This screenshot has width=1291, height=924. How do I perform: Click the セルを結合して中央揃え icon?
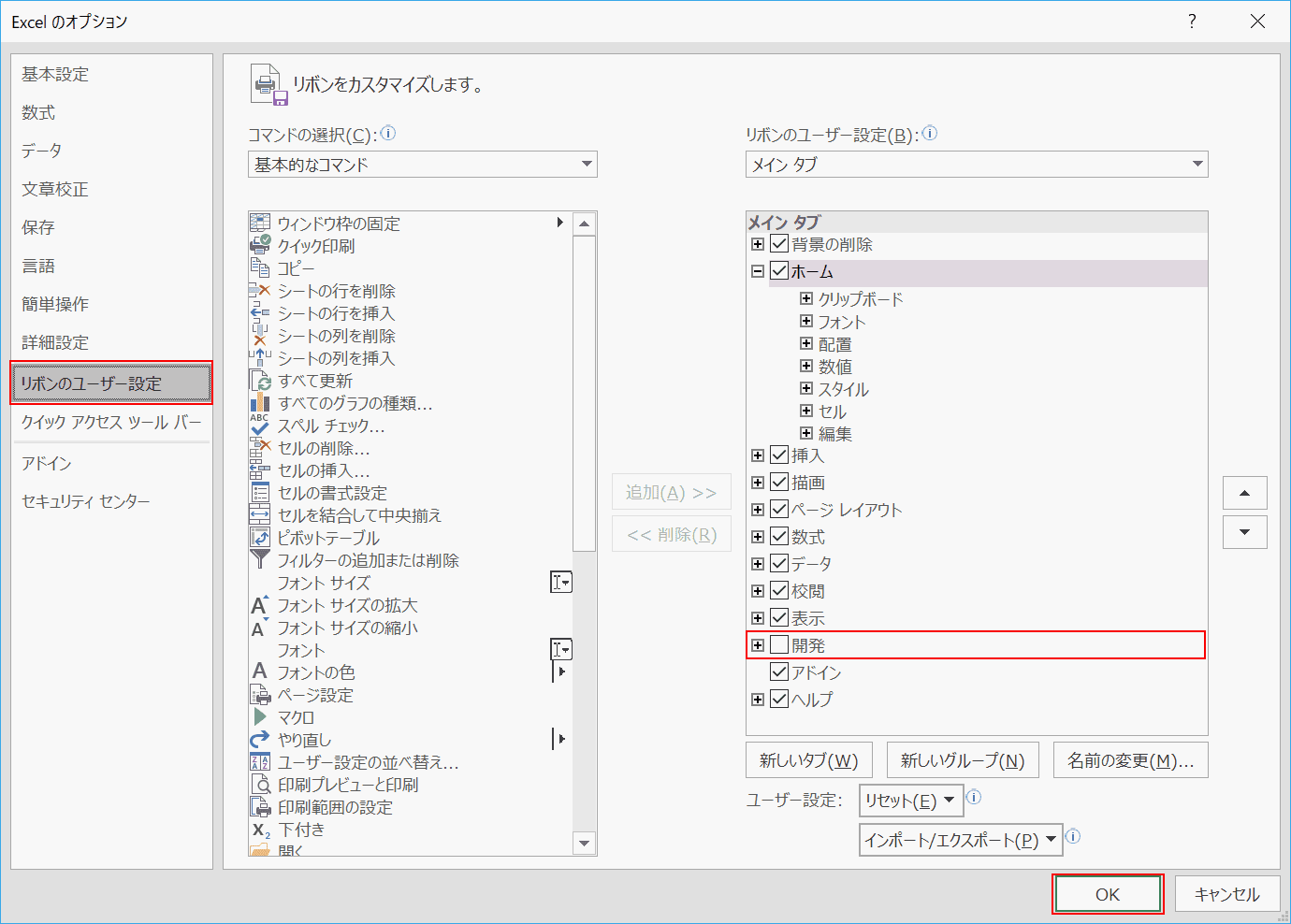[x=260, y=514]
